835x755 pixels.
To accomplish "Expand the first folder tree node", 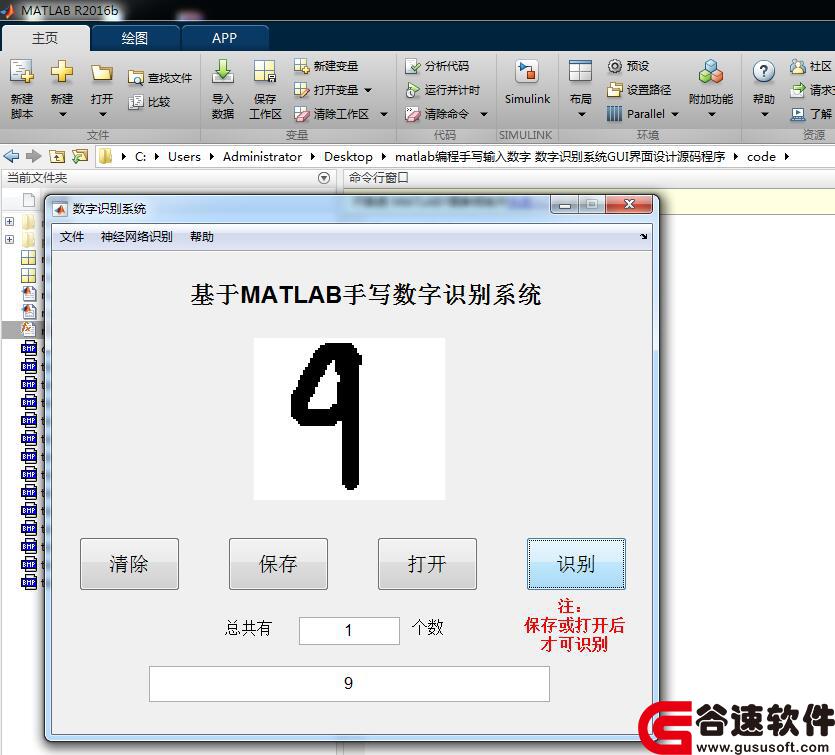I will [10, 221].
